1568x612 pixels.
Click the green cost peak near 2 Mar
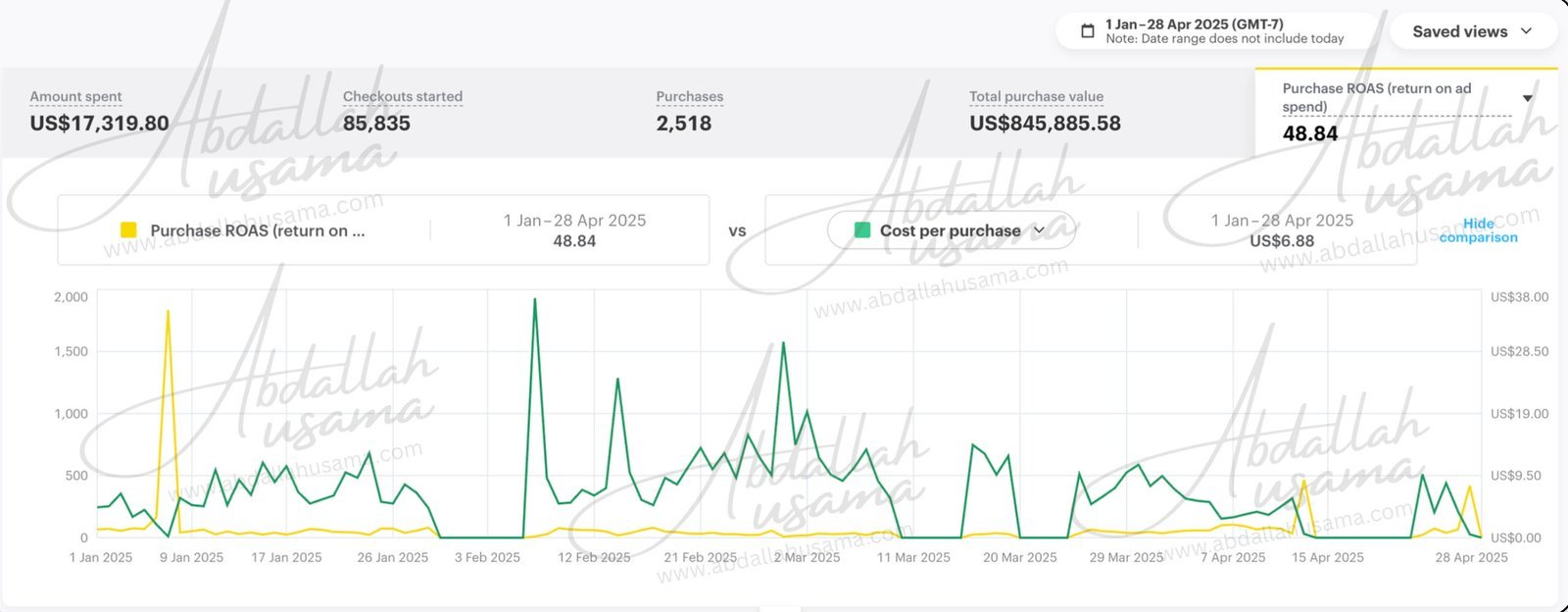tap(782, 343)
